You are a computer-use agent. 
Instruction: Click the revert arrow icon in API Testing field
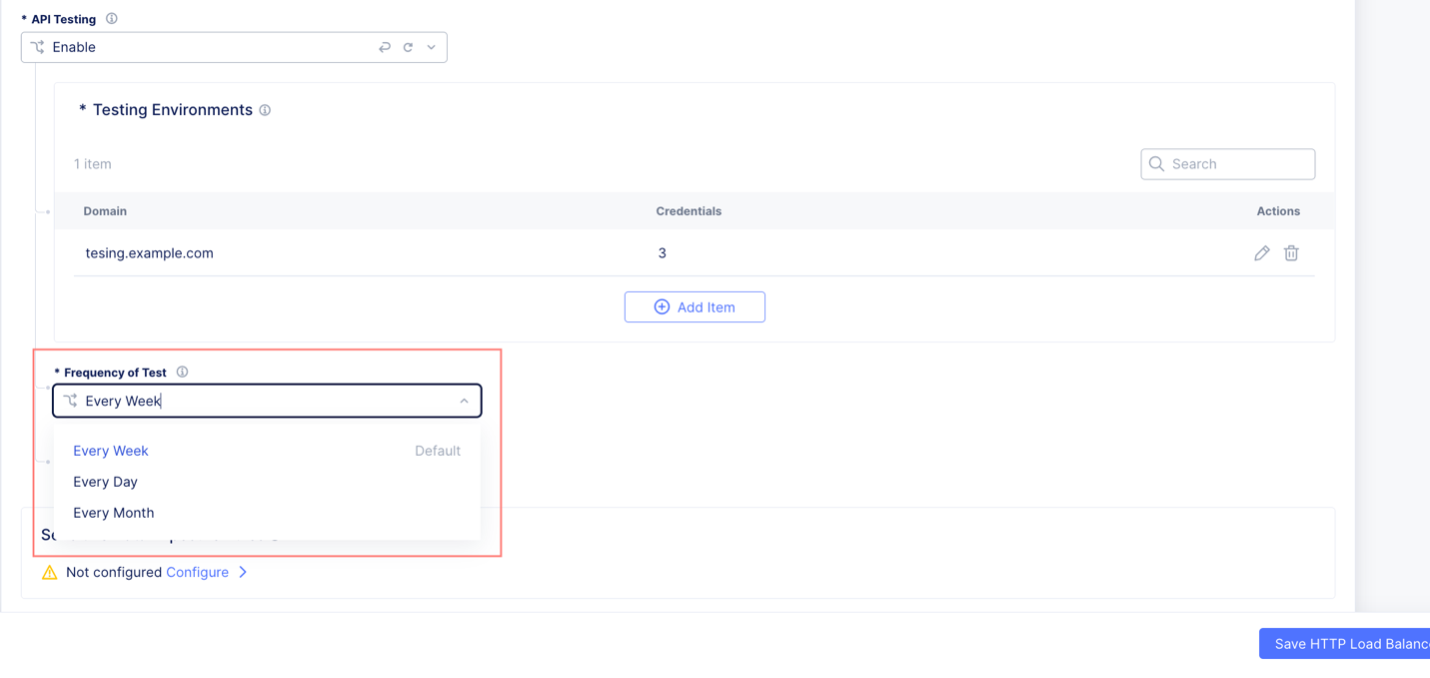(385, 47)
